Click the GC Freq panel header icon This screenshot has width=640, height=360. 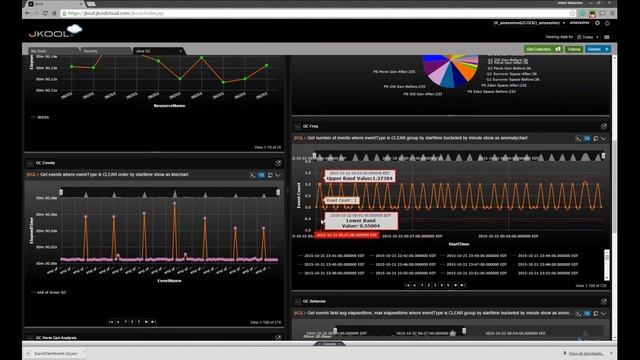tap(297, 127)
